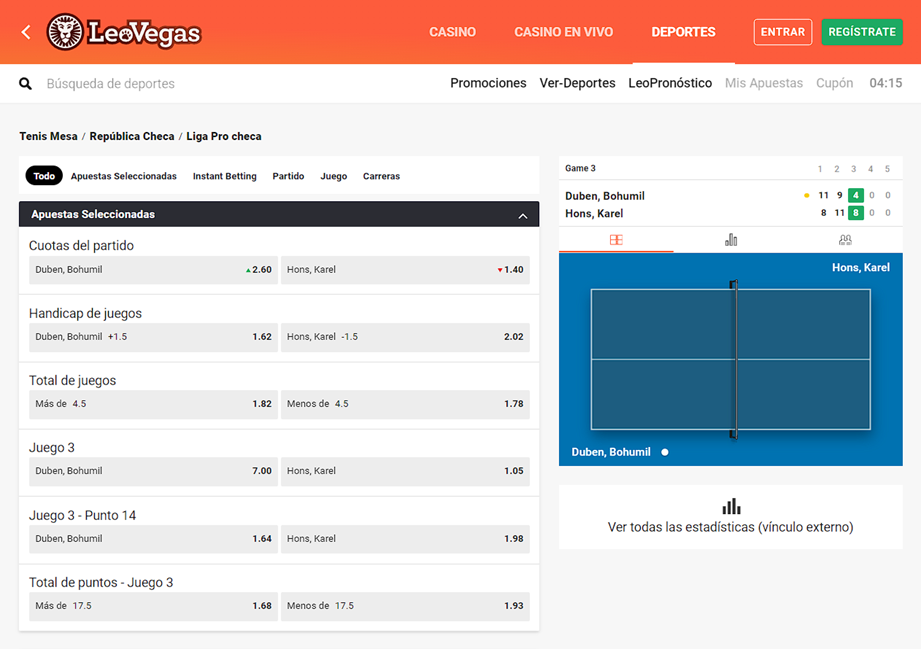Screen dimensions: 921x649
Task: Click the ENTRAR login button
Action: pyautogui.click(x=782, y=32)
